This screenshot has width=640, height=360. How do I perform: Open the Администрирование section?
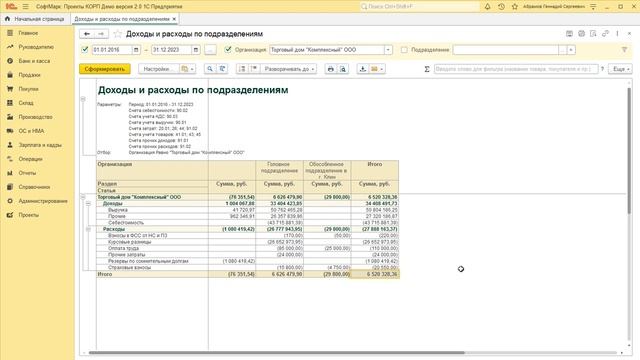(43, 201)
